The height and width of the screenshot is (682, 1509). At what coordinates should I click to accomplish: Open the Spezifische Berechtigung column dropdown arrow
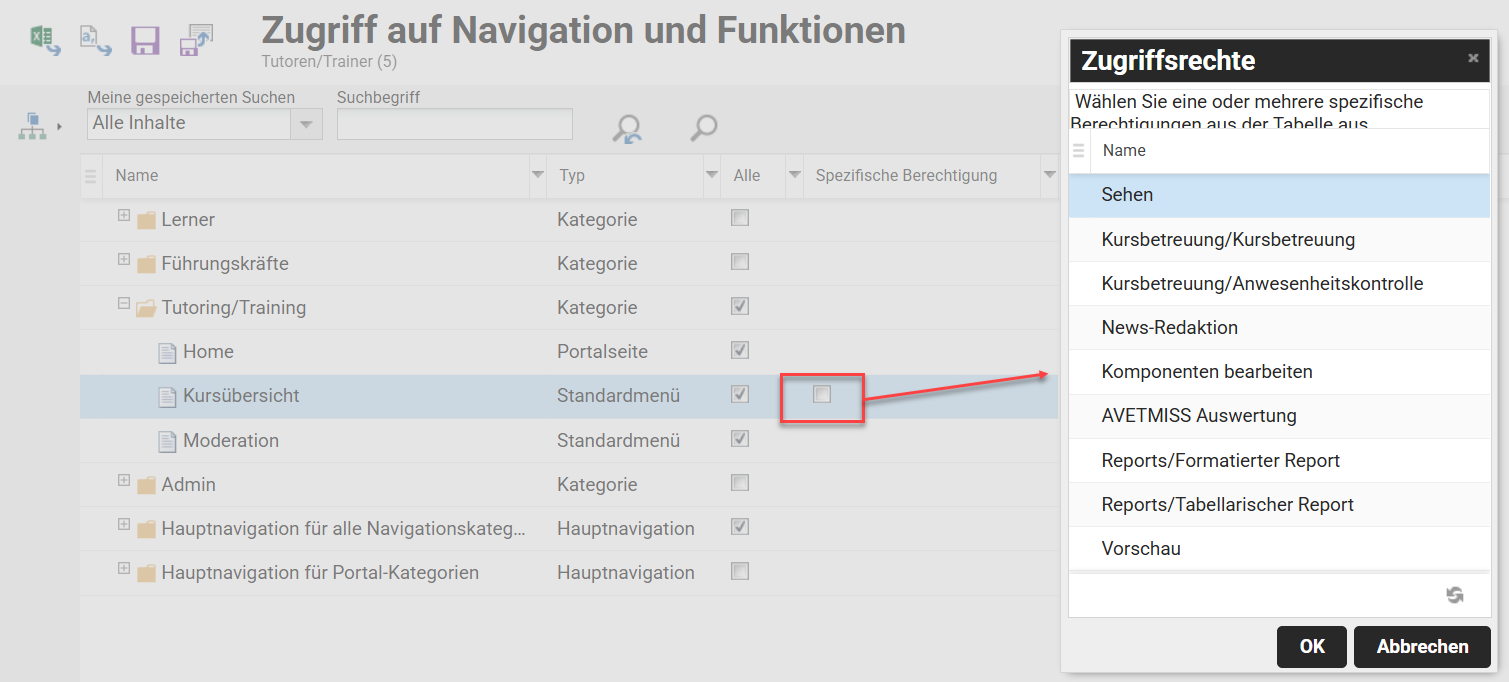coord(1049,175)
